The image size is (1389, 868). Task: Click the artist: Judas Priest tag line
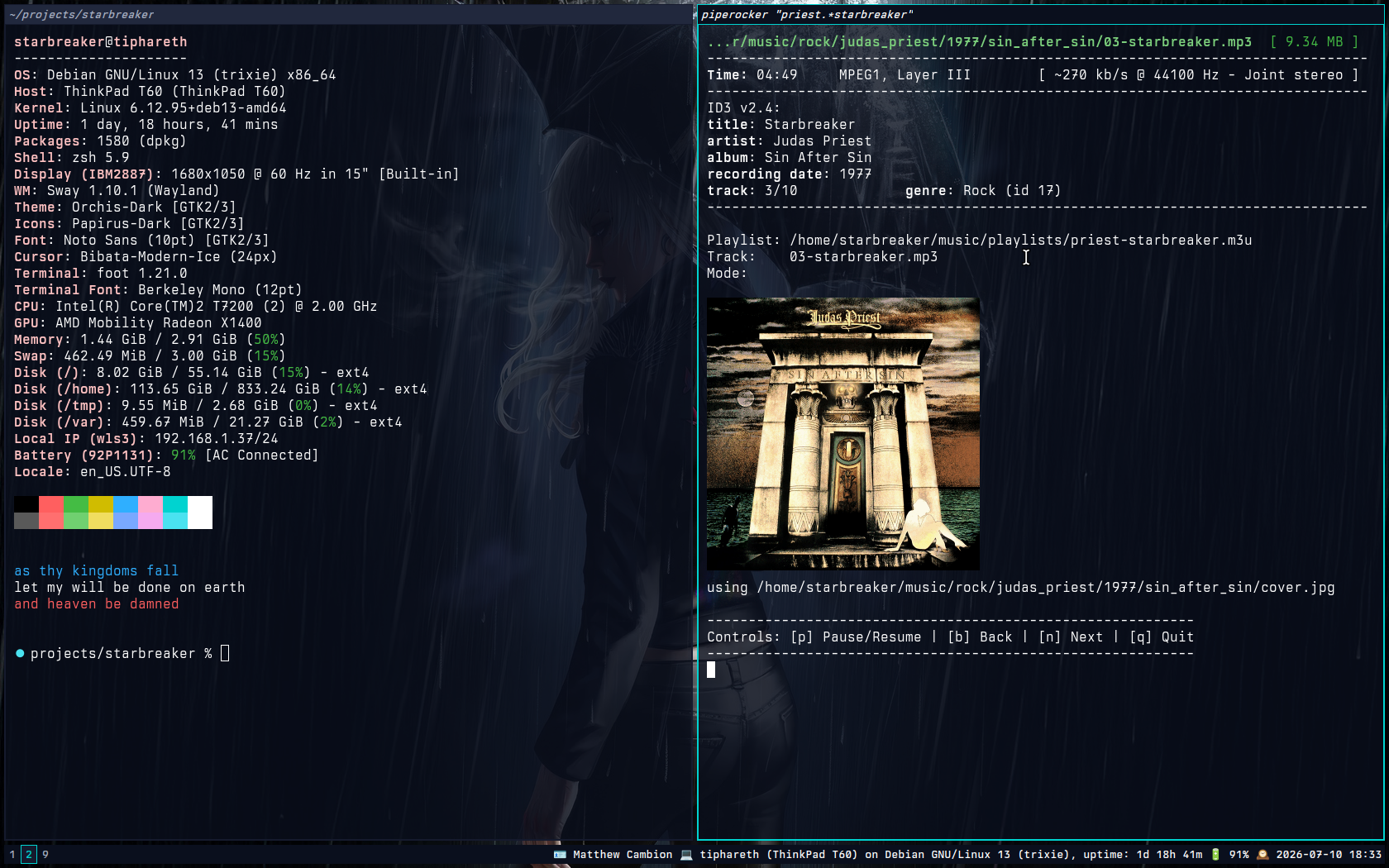click(x=790, y=141)
